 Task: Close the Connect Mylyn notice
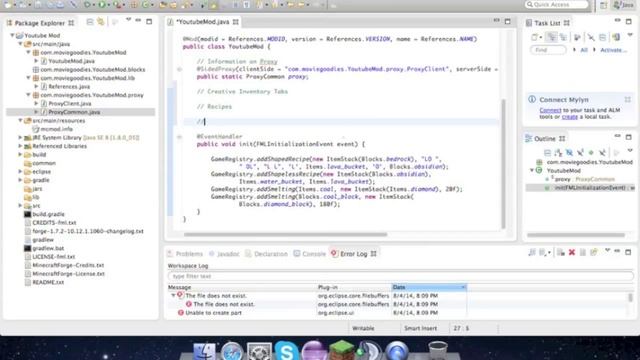pos(627,100)
